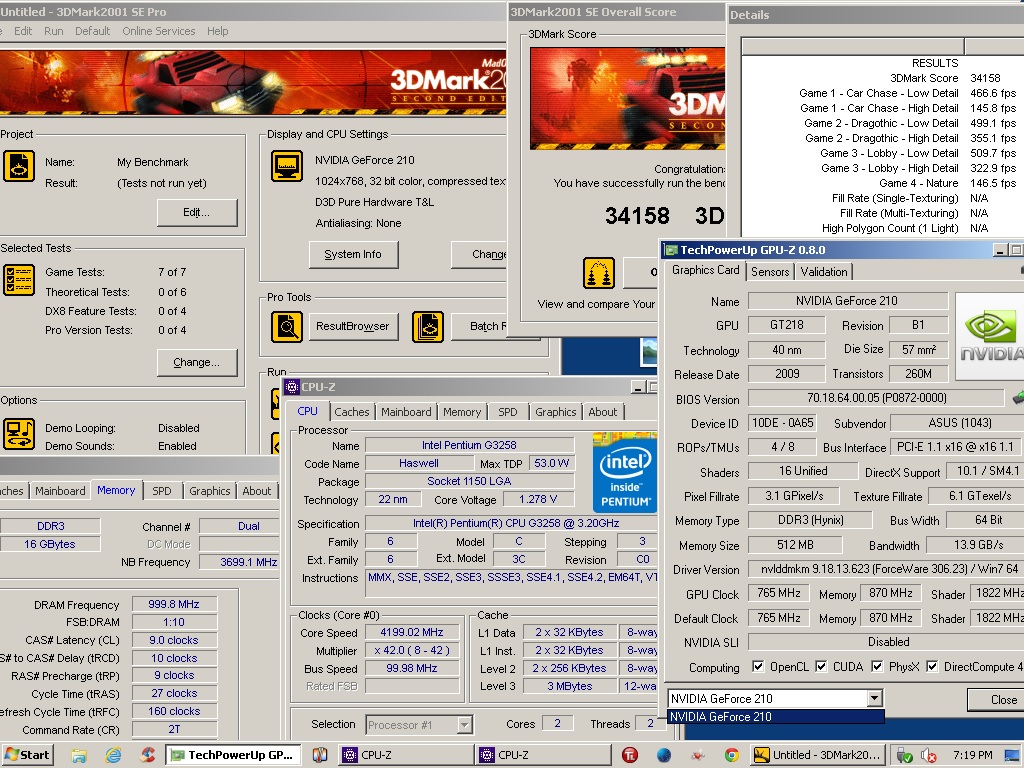This screenshot has width=1024, height=768.
Task: Click the blue globe icon in taskbar
Action: (664, 755)
